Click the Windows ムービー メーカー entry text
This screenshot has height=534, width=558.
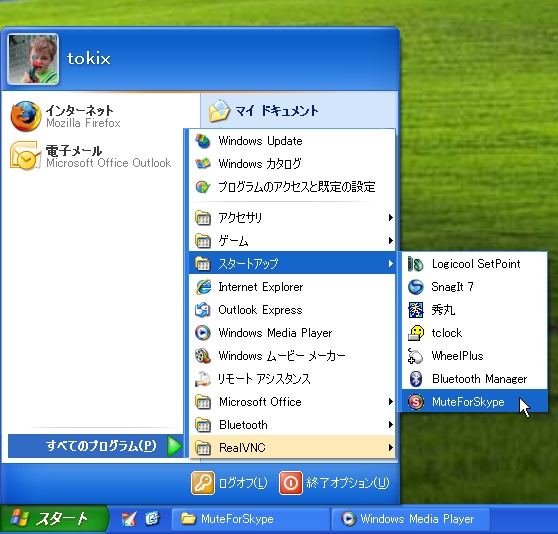282,356
